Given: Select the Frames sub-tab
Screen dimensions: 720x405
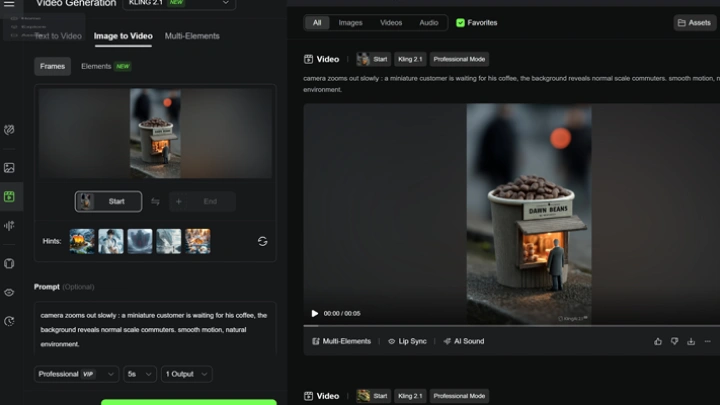Looking at the screenshot, I should (x=52, y=66).
